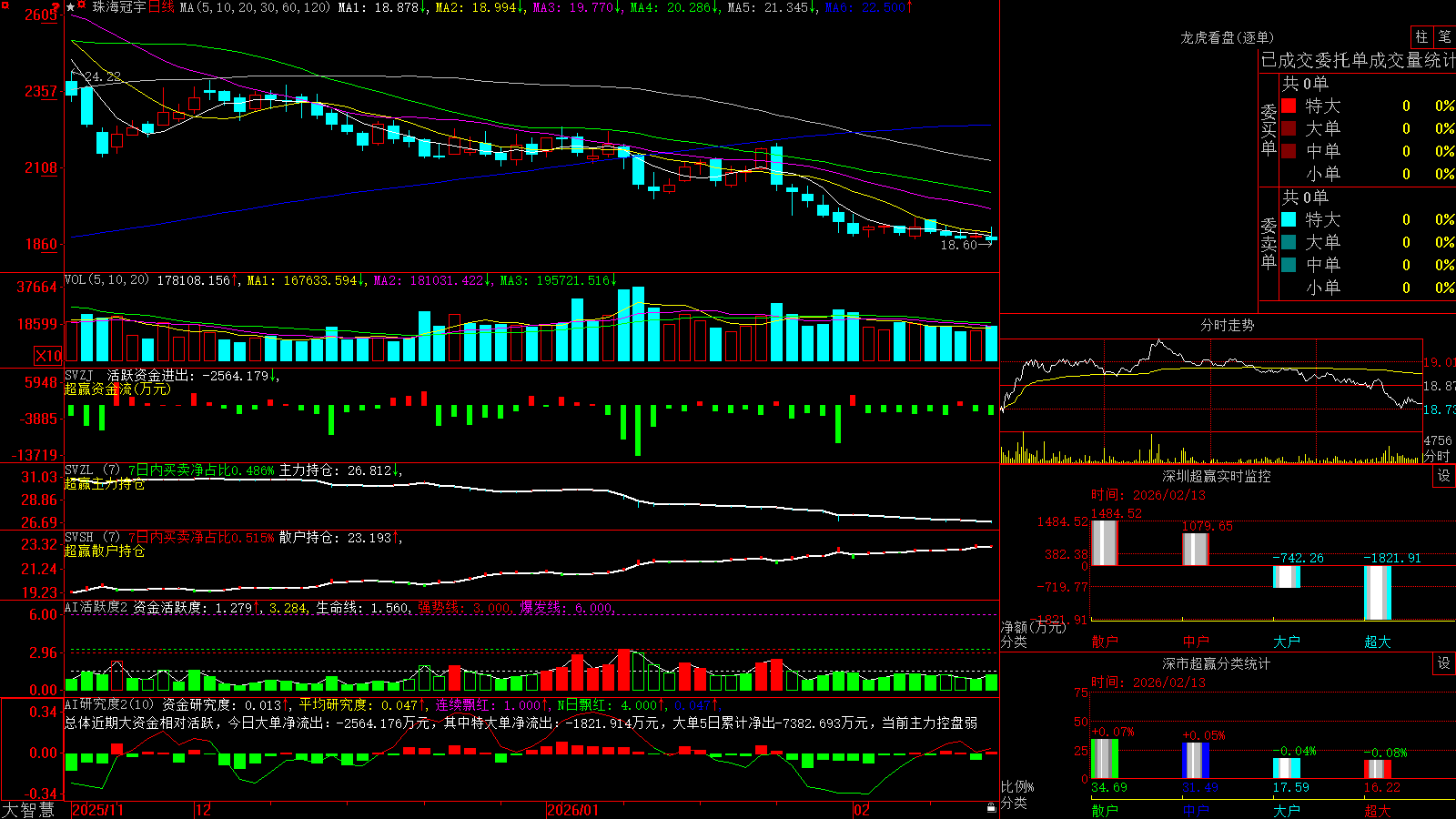Select the AI活跃度2 indicator title
The image size is (1456, 819).
click(x=96, y=608)
